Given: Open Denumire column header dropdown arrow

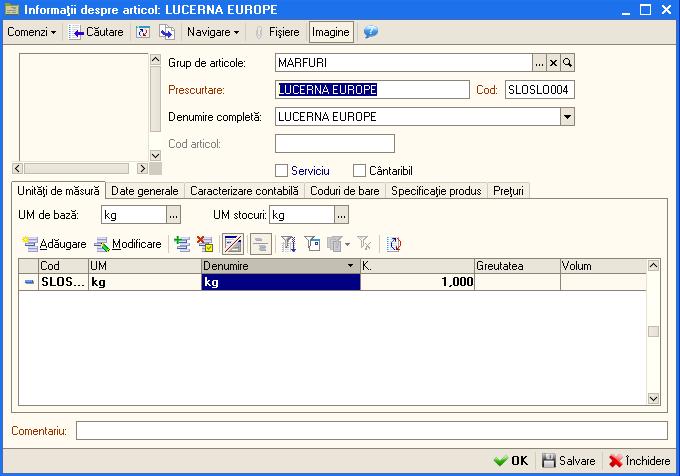Looking at the screenshot, I should pyautogui.click(x=350, y=266).
